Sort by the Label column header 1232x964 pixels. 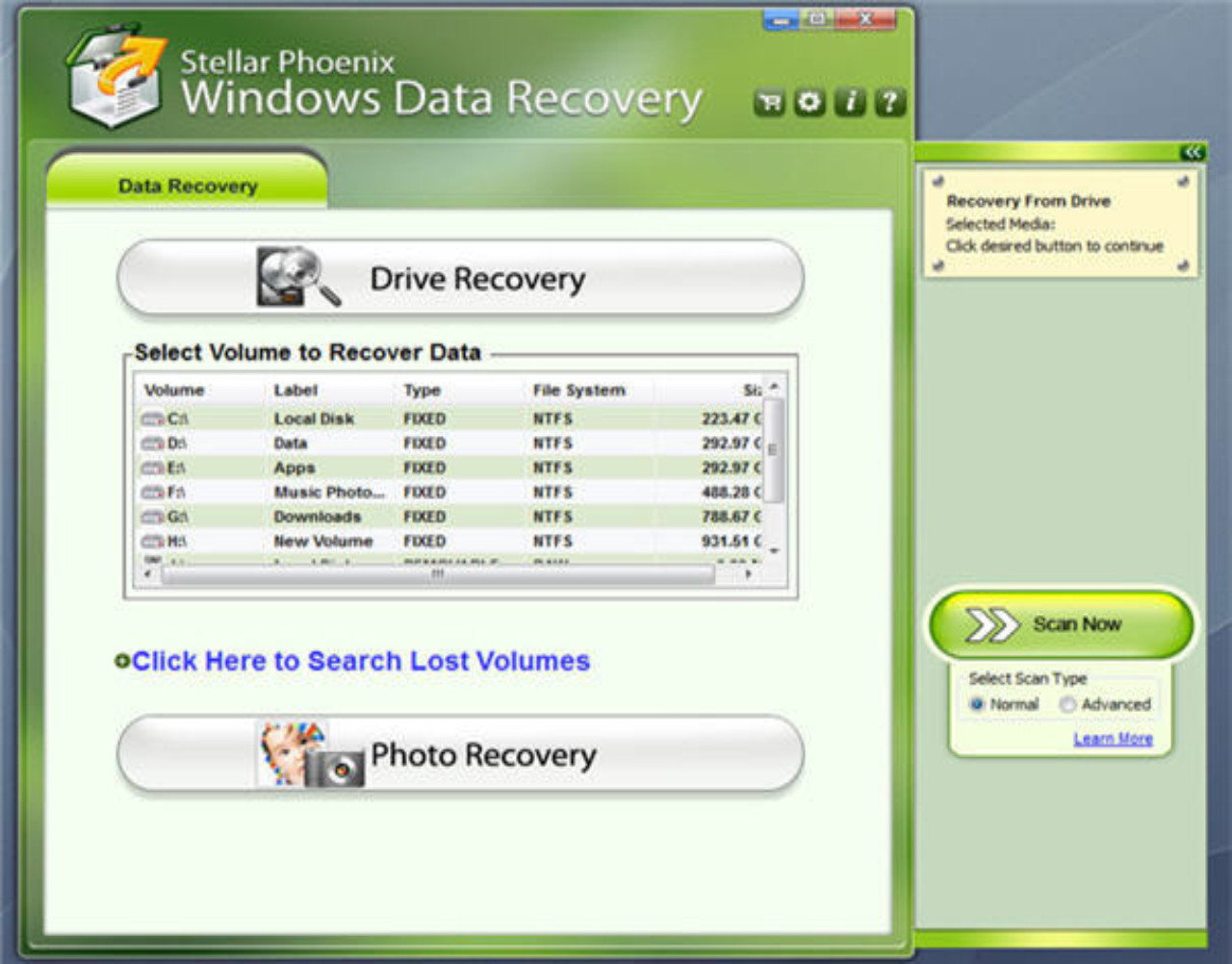click(295, 390)
